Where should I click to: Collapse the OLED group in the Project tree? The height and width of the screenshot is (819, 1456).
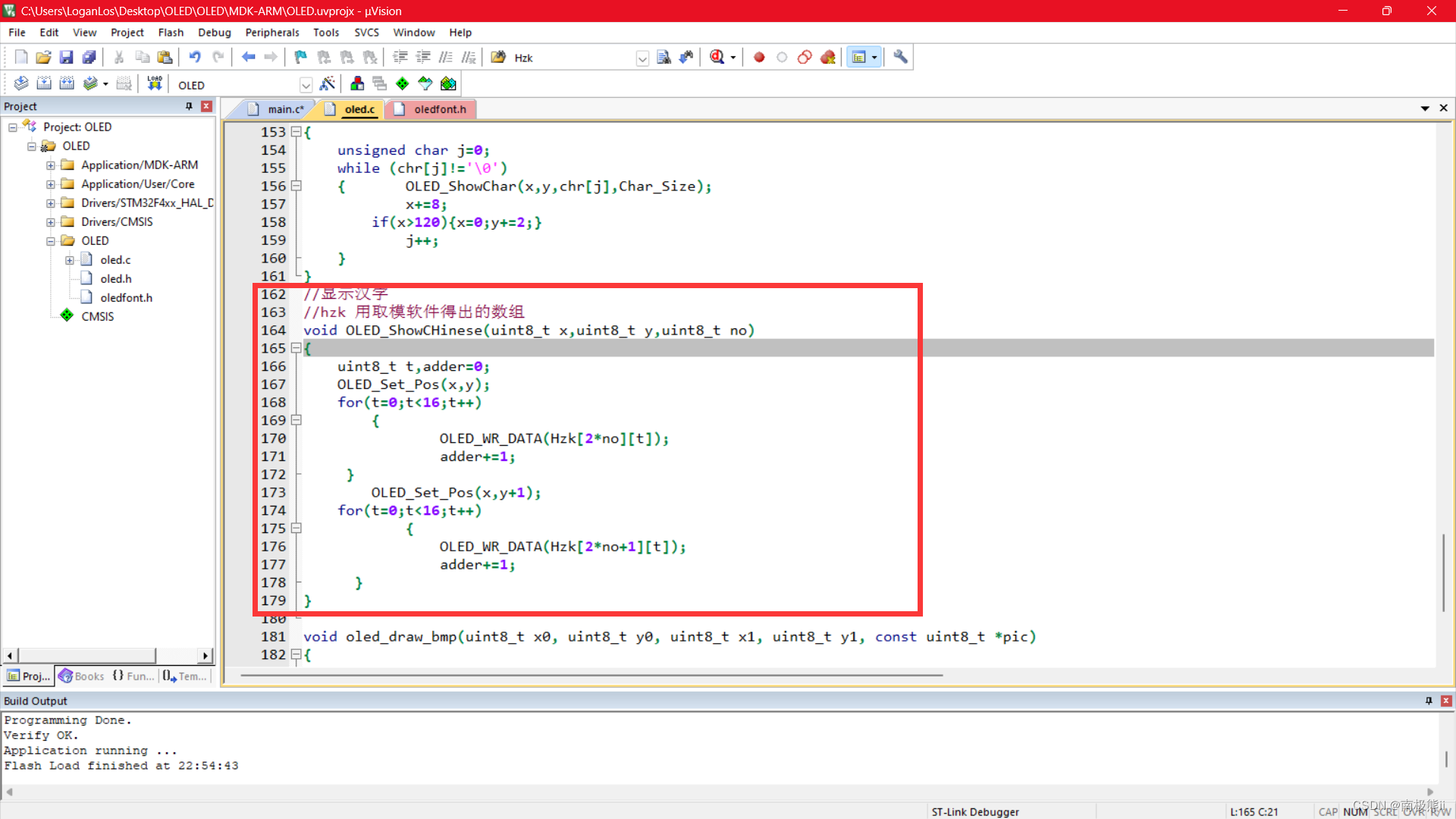pos(50,240)
